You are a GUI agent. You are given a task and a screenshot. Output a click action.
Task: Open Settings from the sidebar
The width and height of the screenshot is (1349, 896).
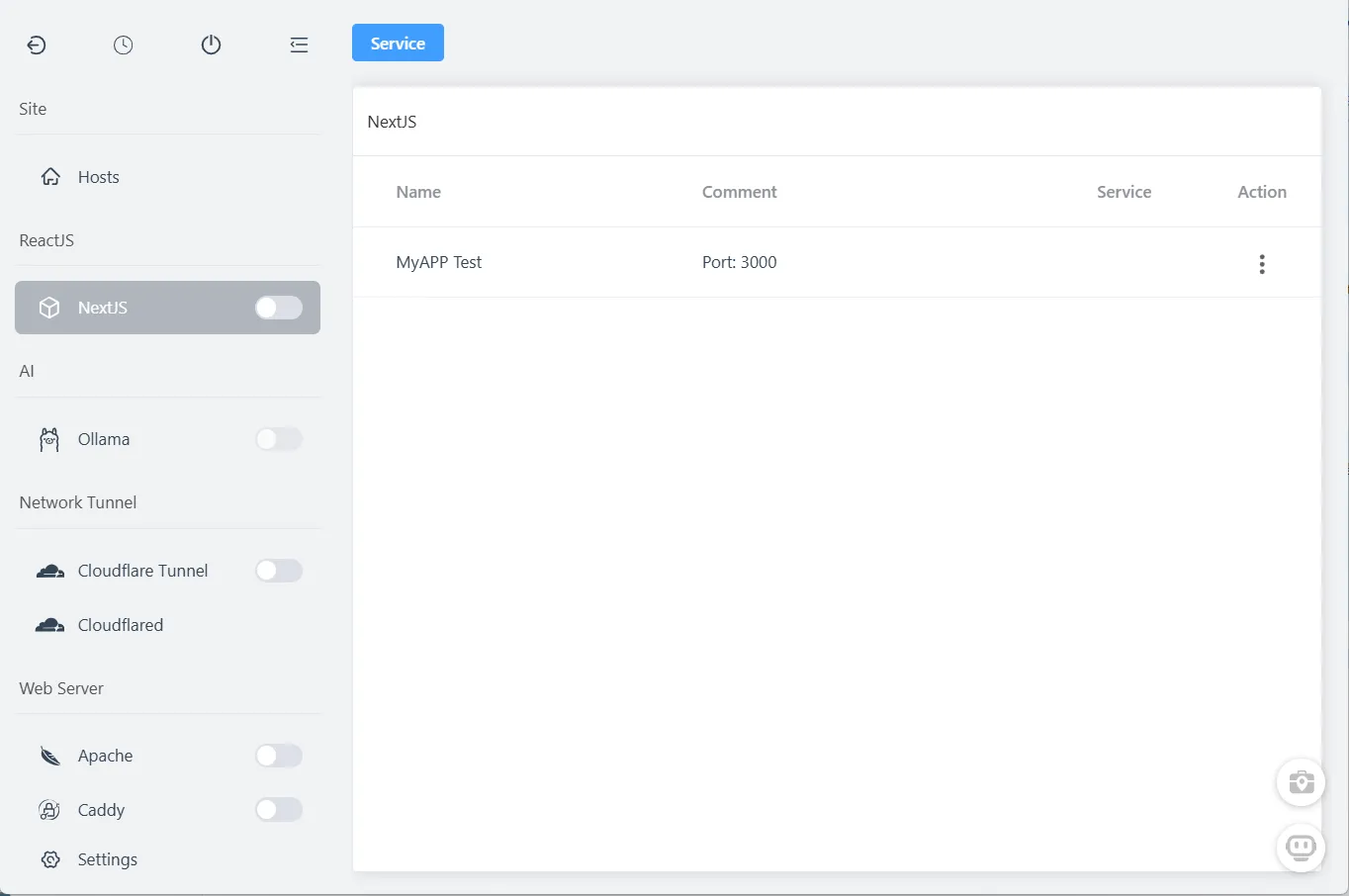click(107, 859)
